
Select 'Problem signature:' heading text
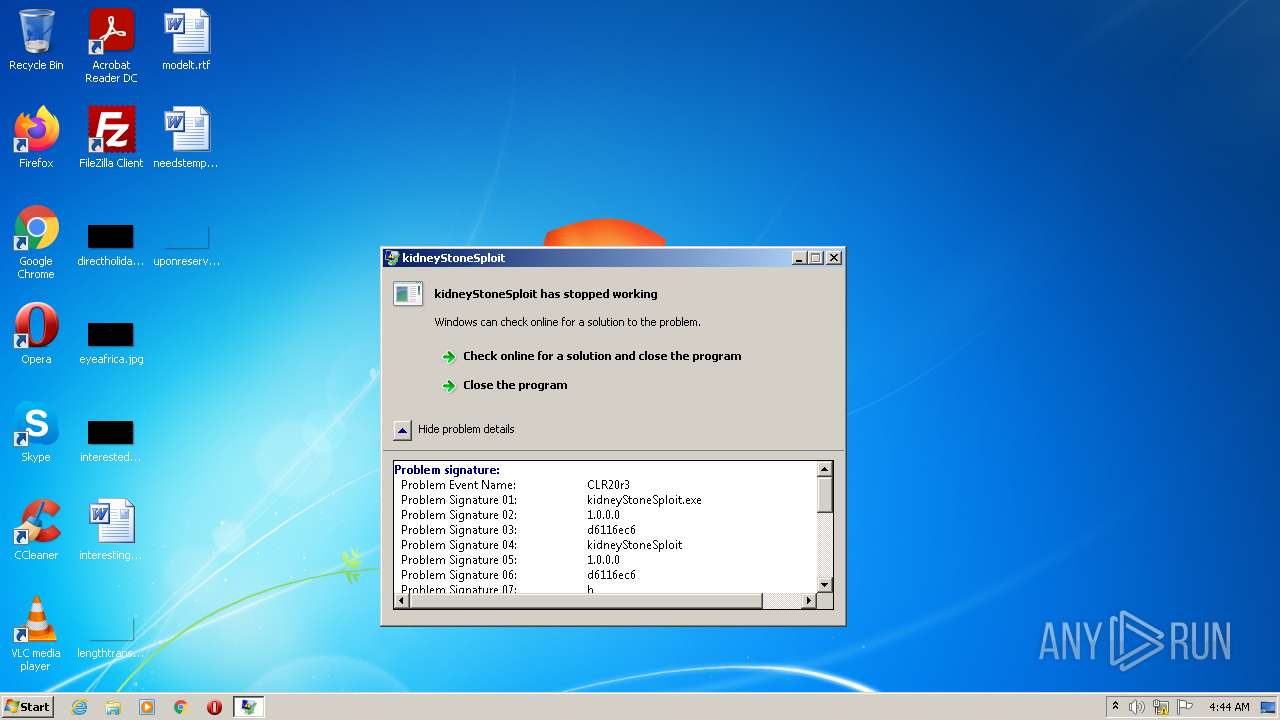(x=447, y=470)
